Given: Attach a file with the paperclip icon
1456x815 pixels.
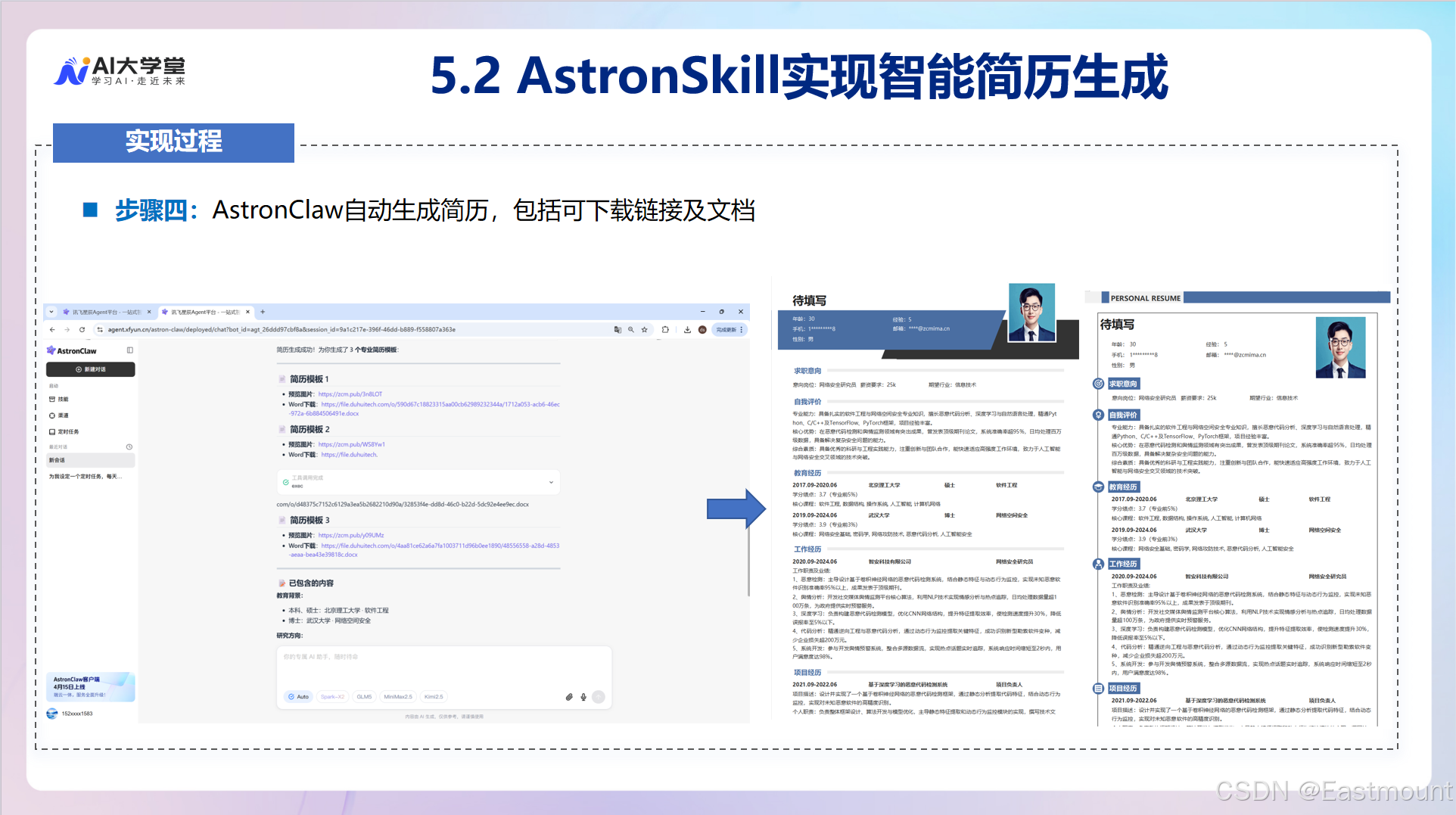Looking at the screenshot, I should [x=569, y=697].
